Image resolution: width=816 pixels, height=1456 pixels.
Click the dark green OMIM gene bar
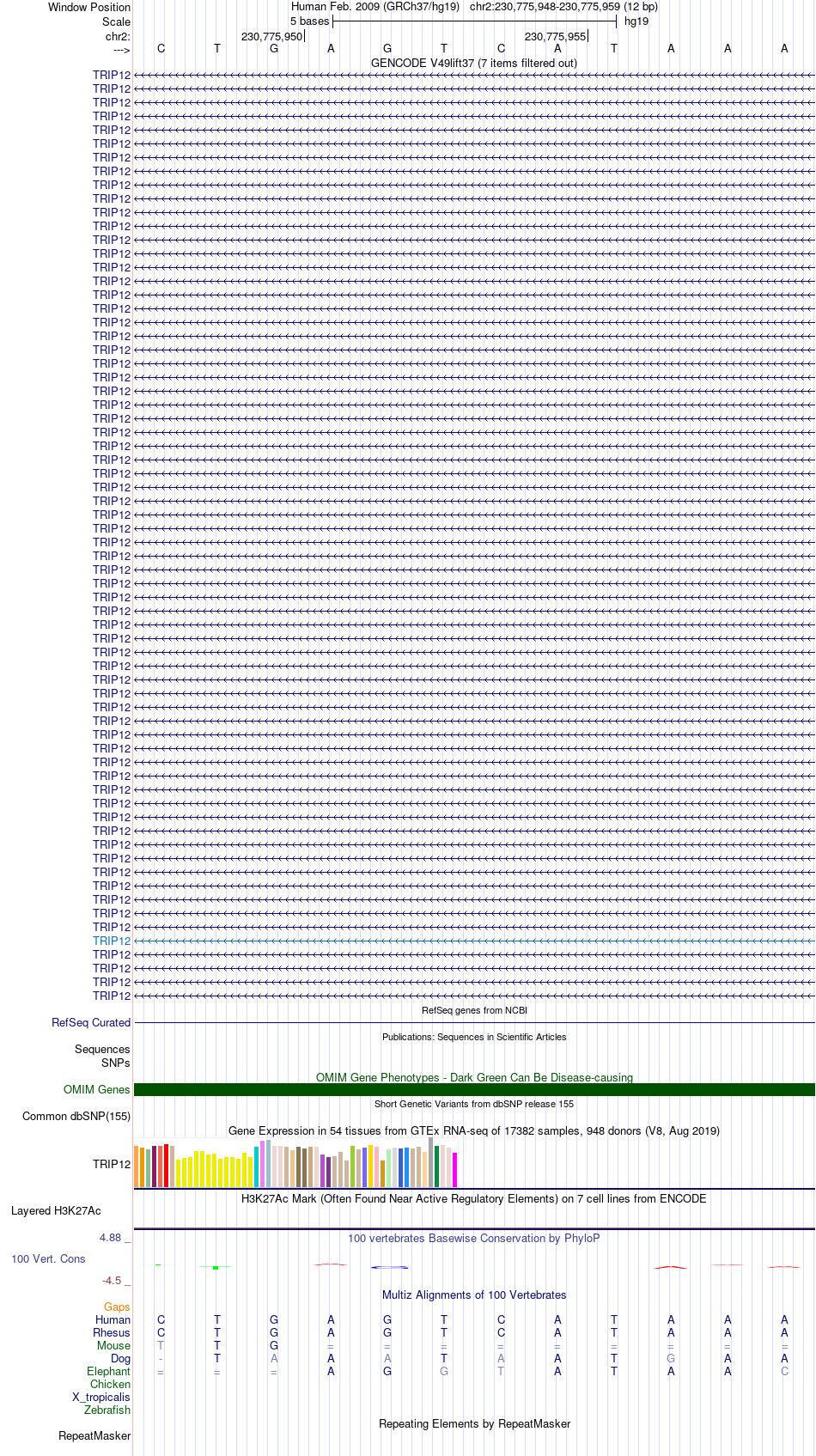(474, 1089)
